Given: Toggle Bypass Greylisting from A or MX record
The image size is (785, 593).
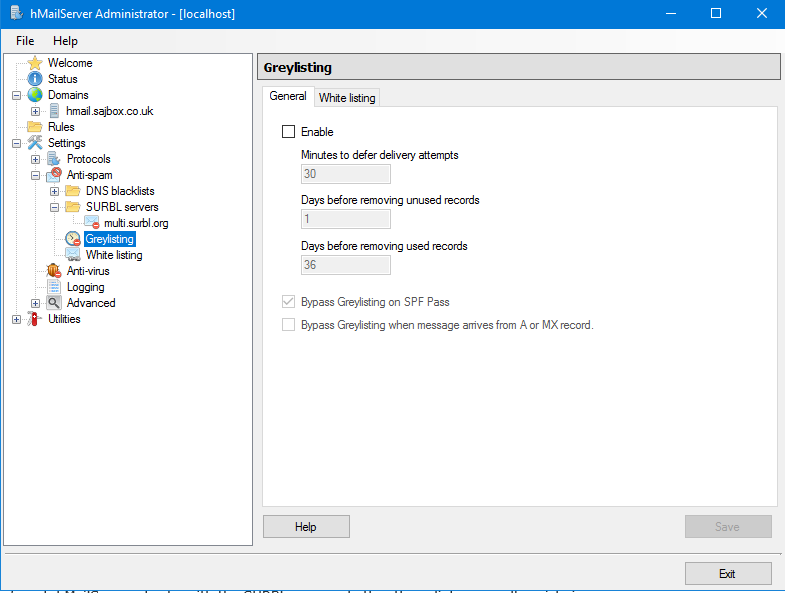Looking at the screenshot, I should (x=288, y=325).
